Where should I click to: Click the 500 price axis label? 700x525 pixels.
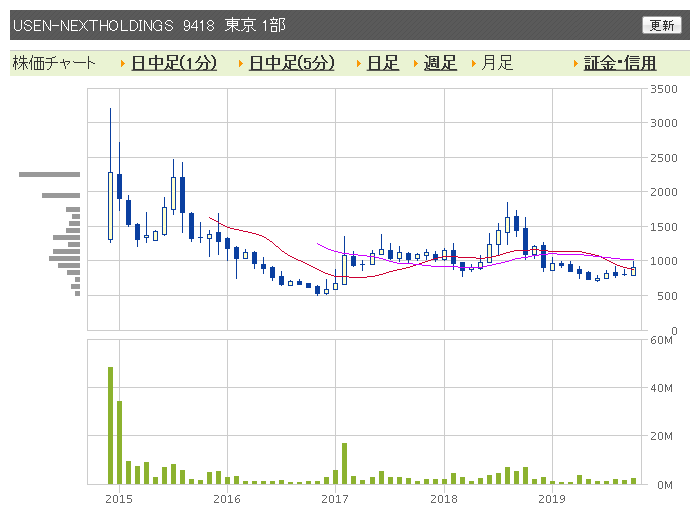click(x=667, y=296)
